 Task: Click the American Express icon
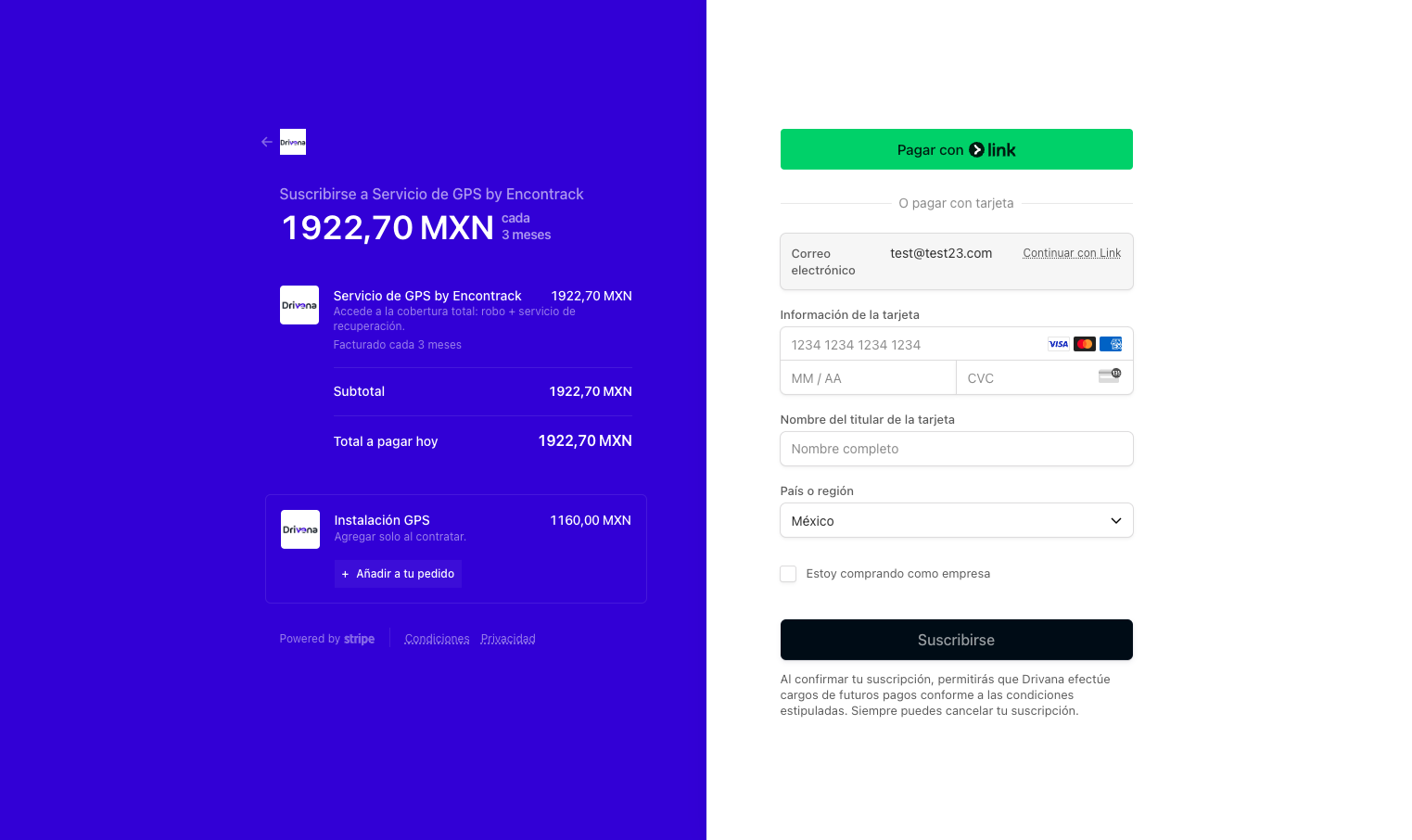[1111, 344]
